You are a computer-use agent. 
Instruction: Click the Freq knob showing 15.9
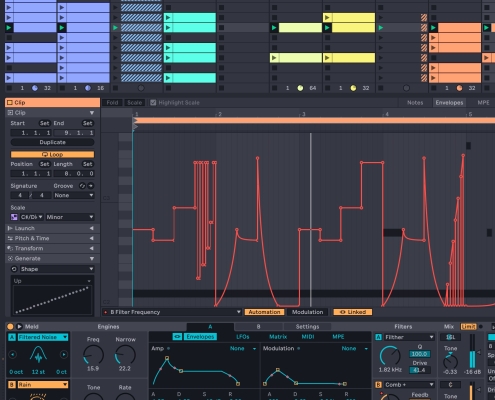[93, 355]
